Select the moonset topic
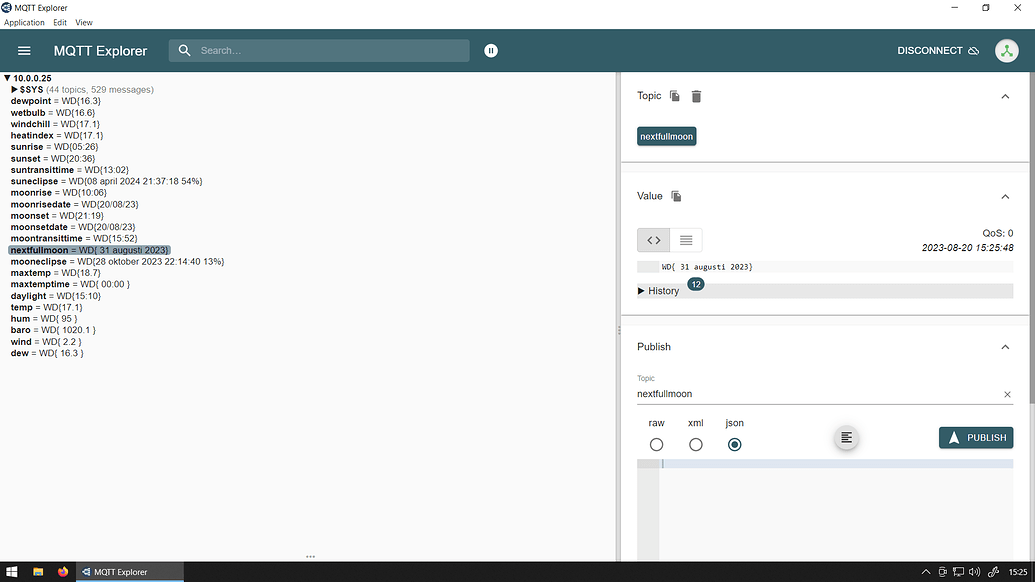The width and height of the screenshot is (1035, 582). click(57, 216)
